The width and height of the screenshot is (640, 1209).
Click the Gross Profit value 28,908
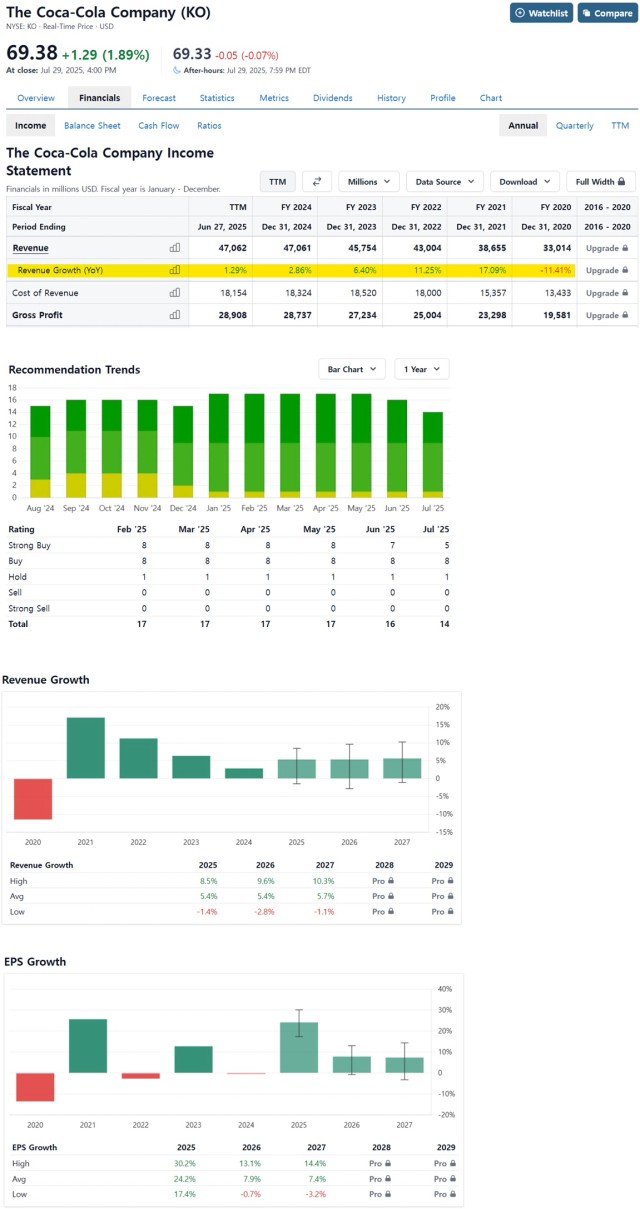[231, 315]
